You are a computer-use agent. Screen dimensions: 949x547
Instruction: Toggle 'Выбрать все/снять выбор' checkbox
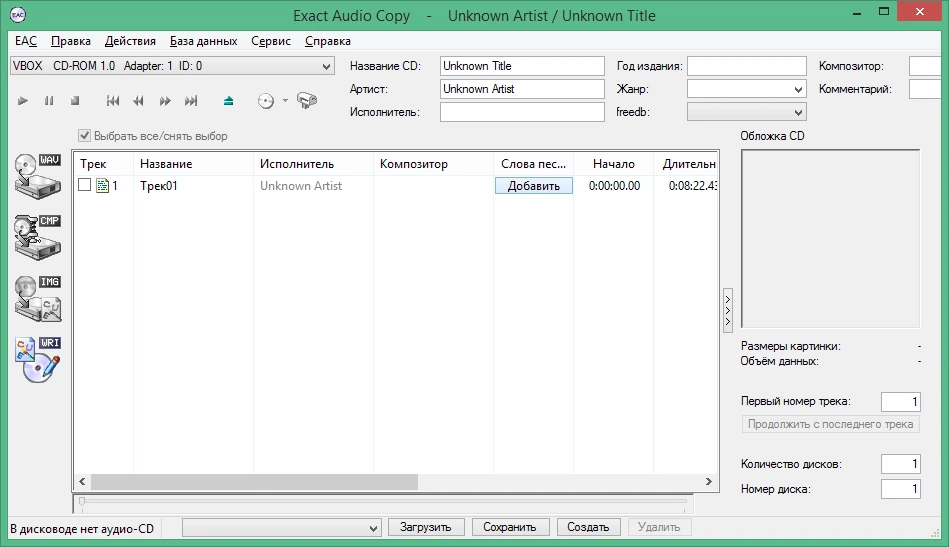pyautogui.click(x=85, y=136)
